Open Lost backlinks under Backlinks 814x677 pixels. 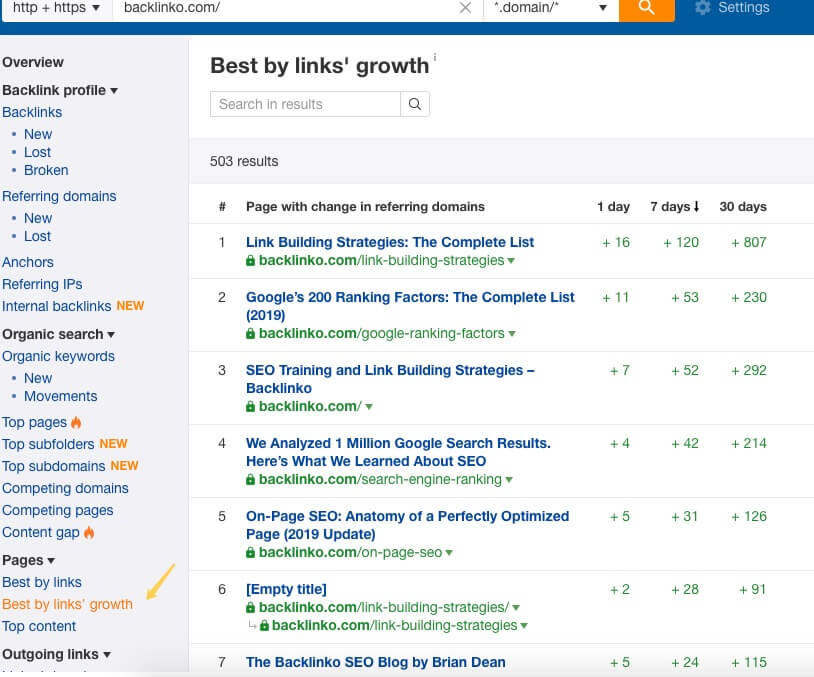tap(37, 152)
